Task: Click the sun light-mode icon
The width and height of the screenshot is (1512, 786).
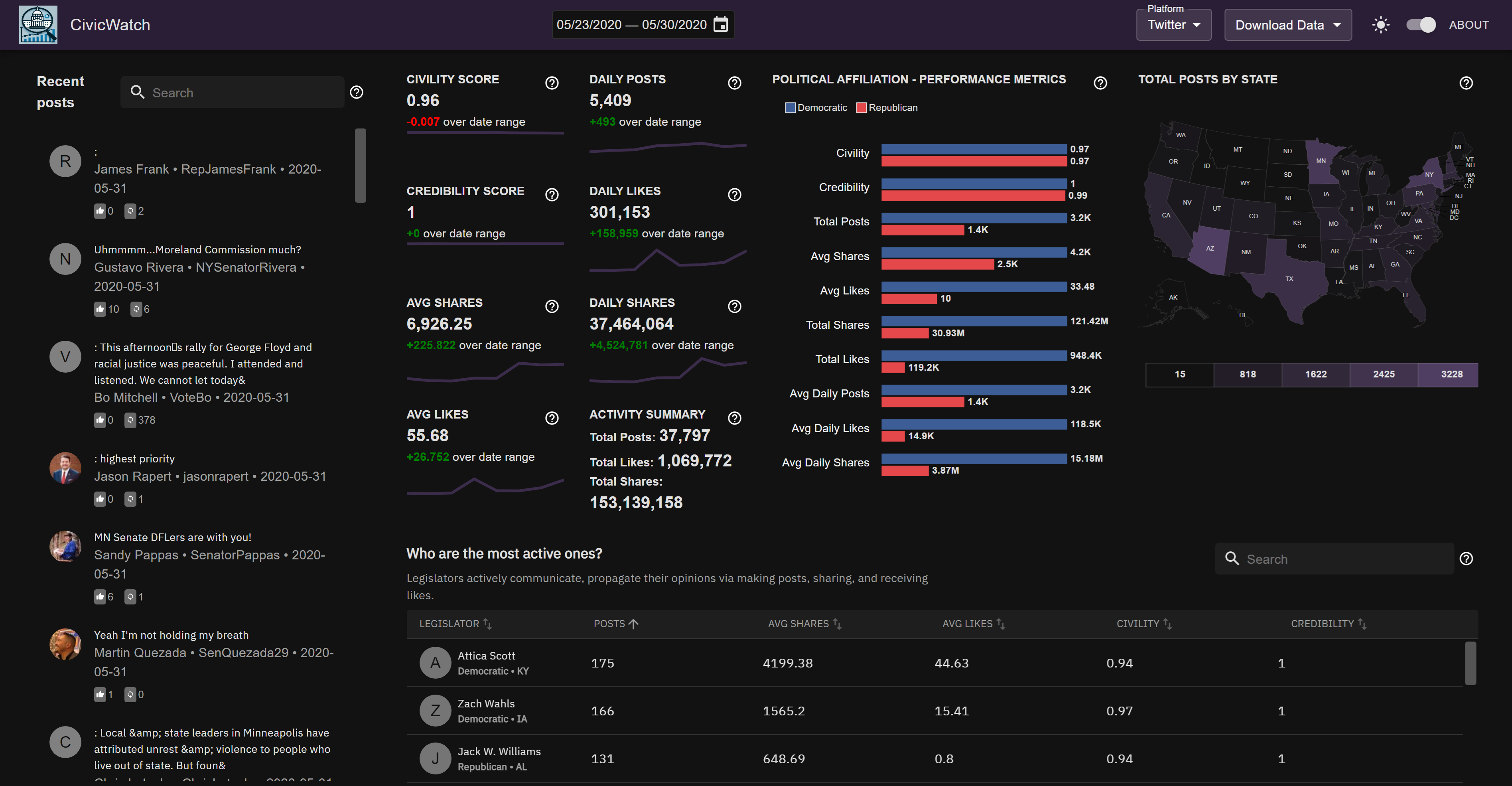Action: point(1380,25)
